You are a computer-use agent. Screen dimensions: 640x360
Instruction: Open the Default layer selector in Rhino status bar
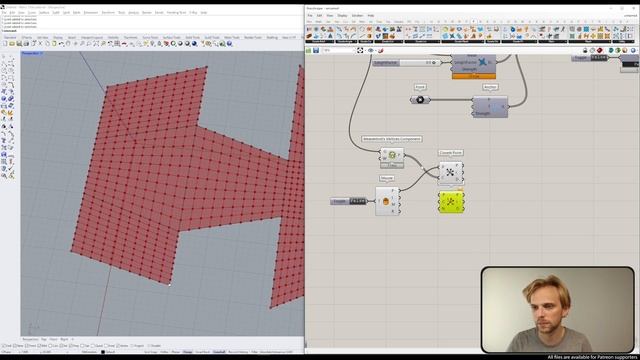pos(108,352)
